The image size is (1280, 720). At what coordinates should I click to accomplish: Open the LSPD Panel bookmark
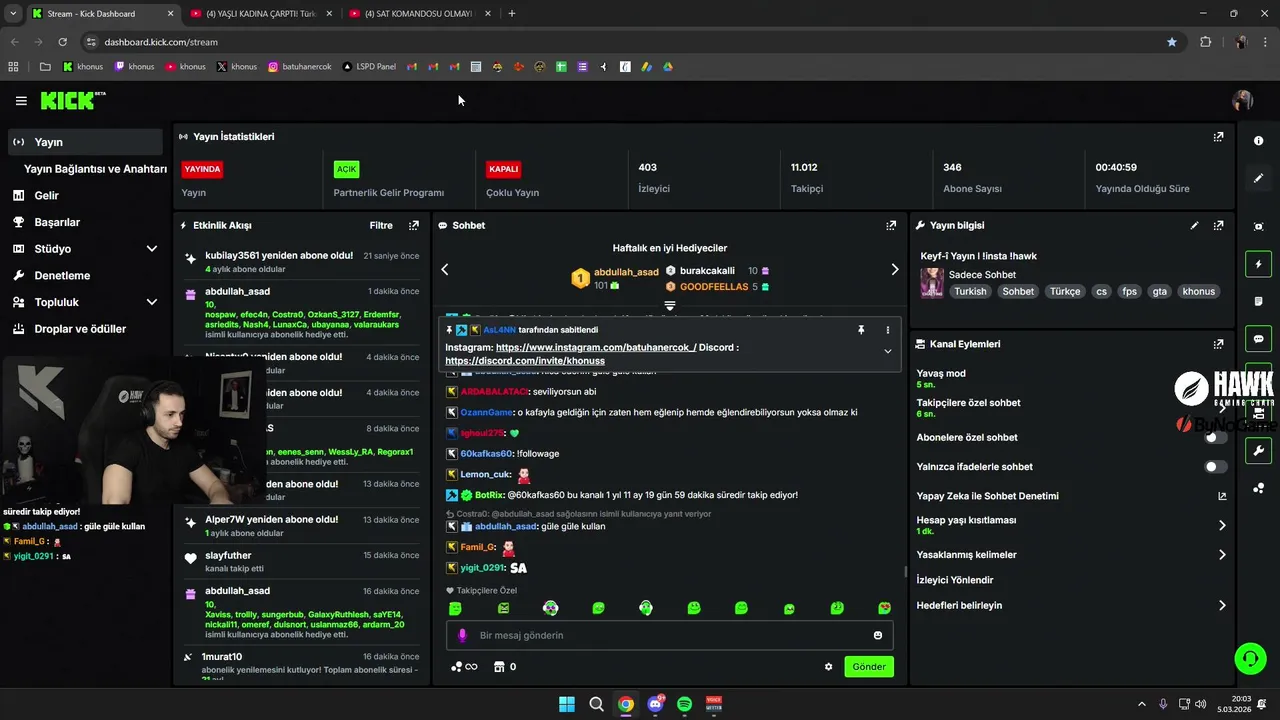pos(369,67)
